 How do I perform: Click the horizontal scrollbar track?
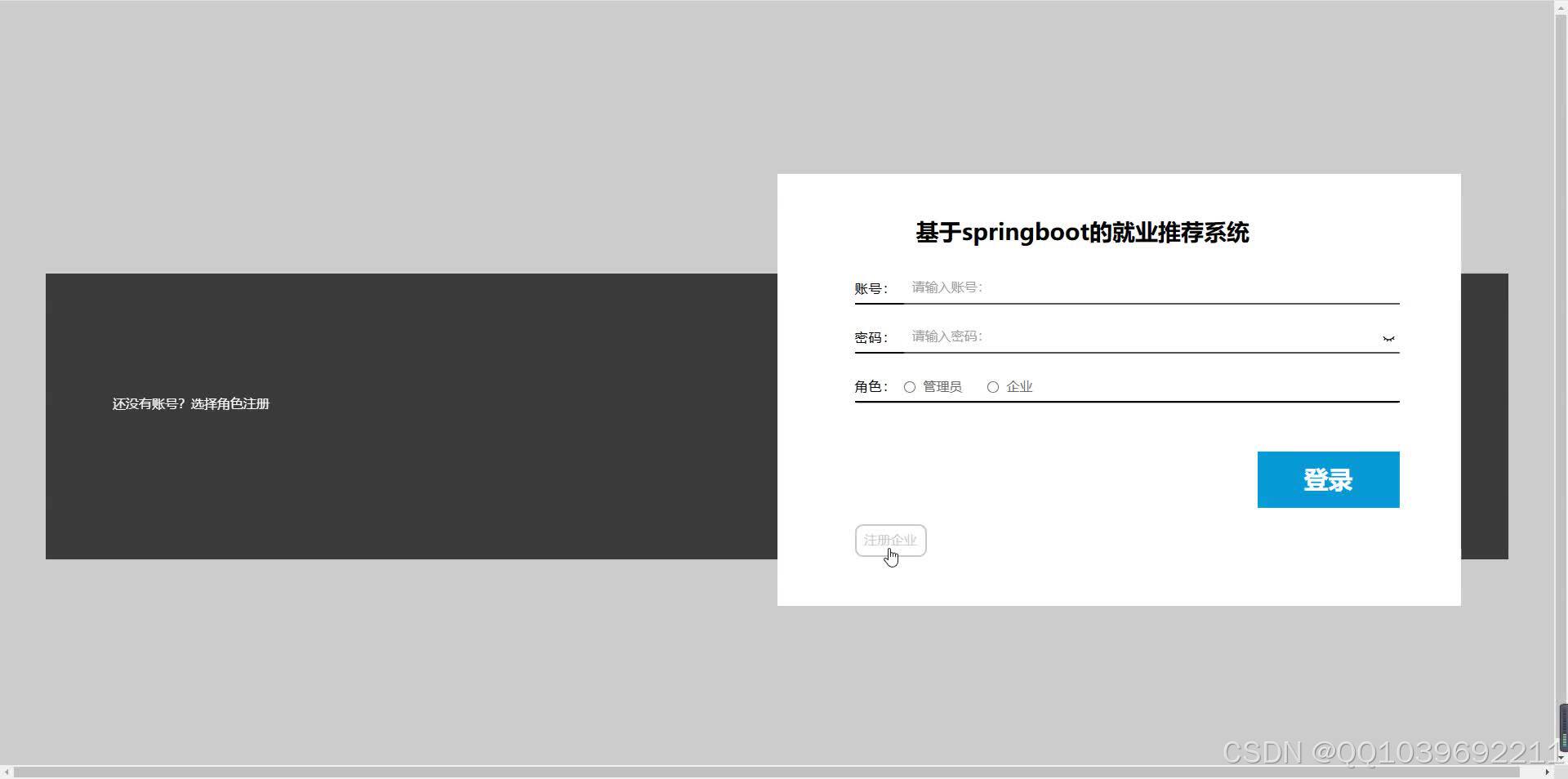pos(735,772)
